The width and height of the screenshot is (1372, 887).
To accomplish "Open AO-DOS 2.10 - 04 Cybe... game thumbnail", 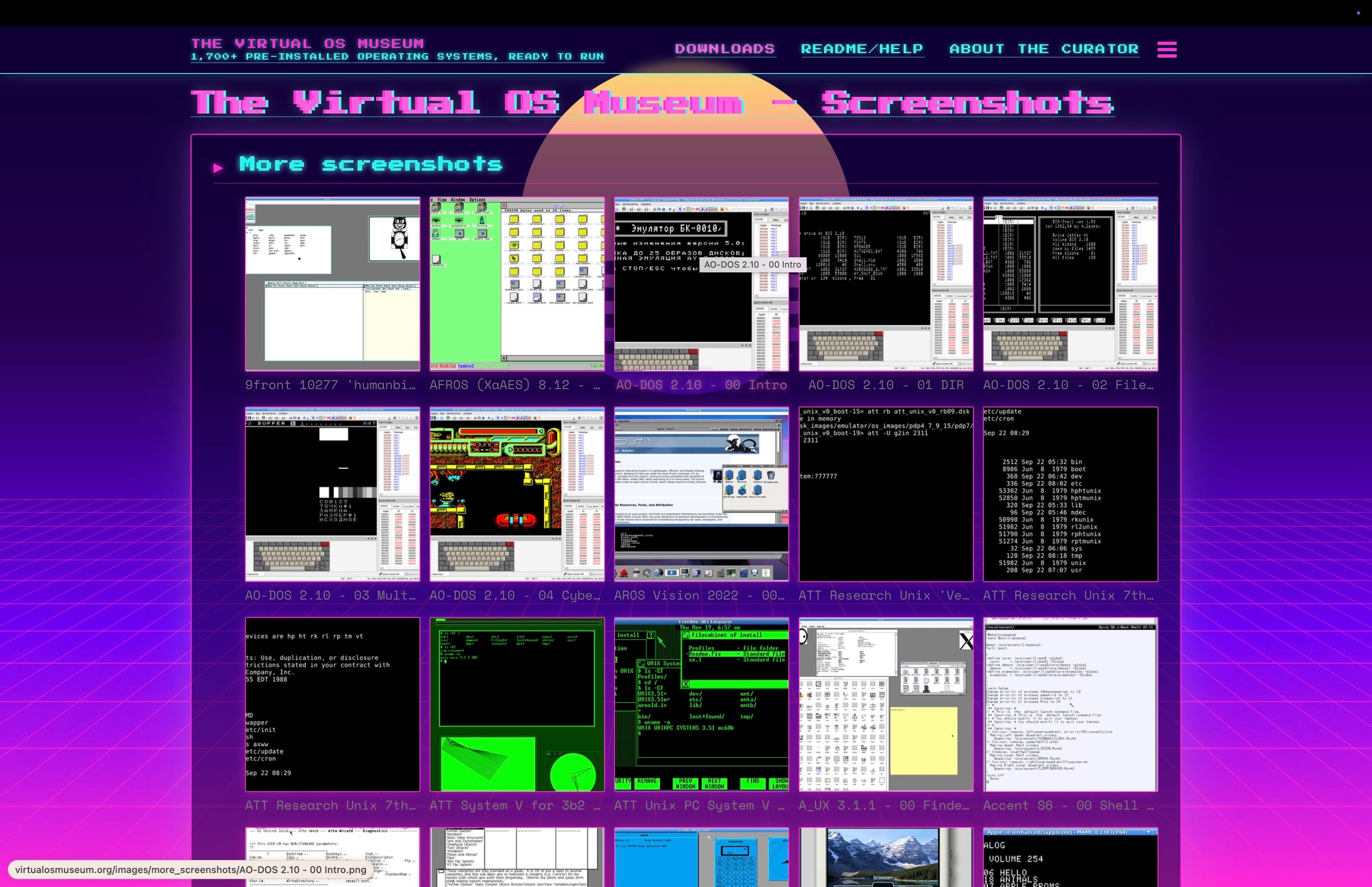I will [x=517, y=494].
